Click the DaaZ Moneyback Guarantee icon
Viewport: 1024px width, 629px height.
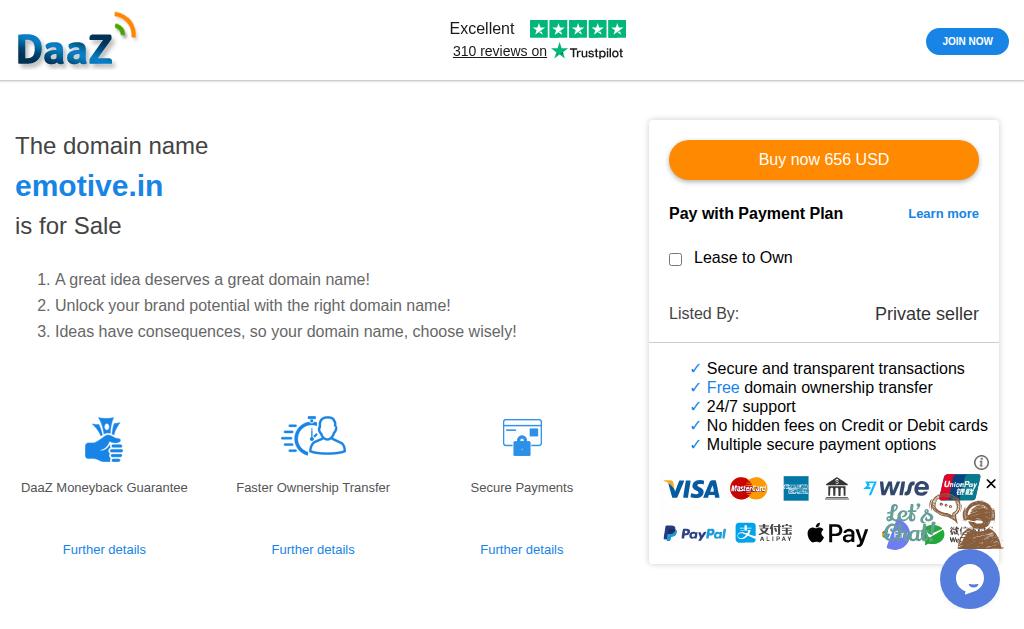(104, 439)
